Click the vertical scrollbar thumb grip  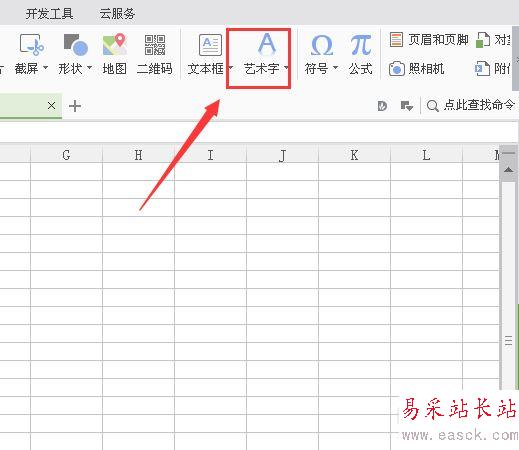[508, 341]
